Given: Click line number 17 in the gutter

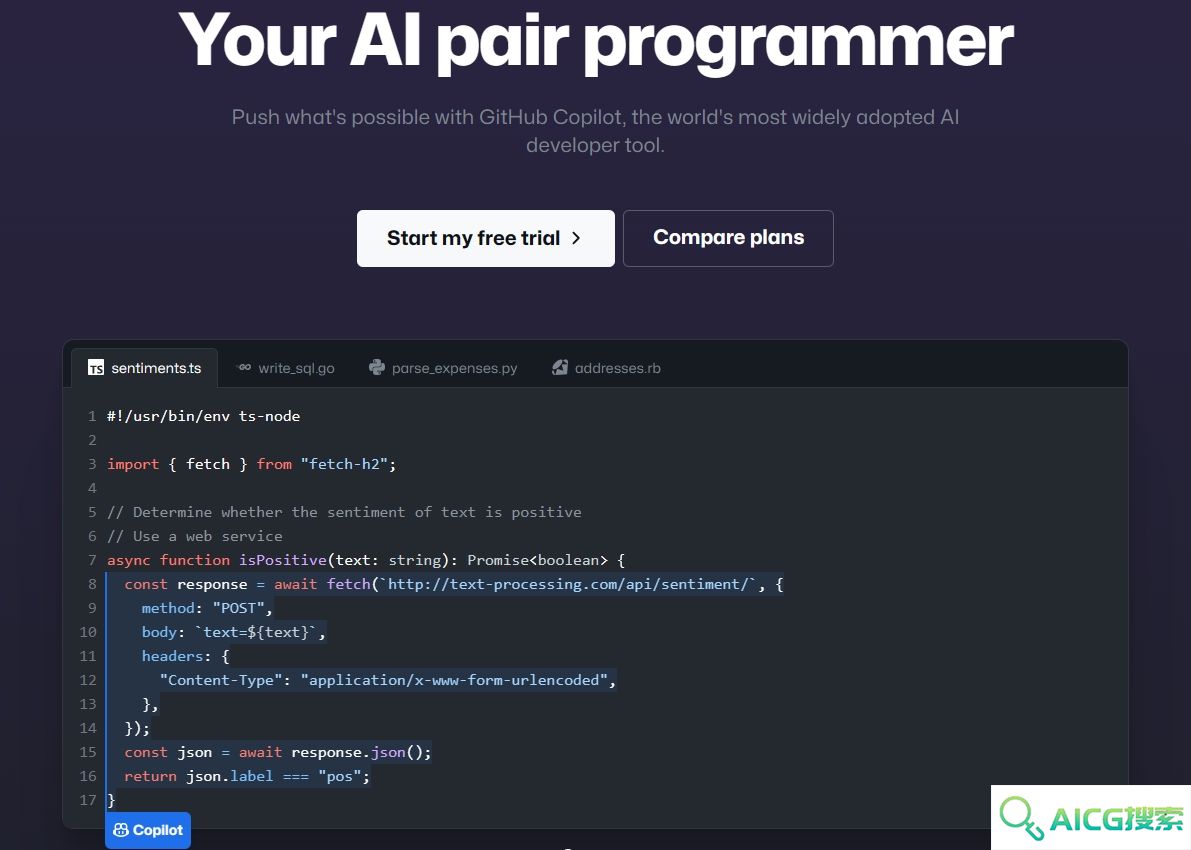Looking at the screenshot, I should (x=88, y=801).
